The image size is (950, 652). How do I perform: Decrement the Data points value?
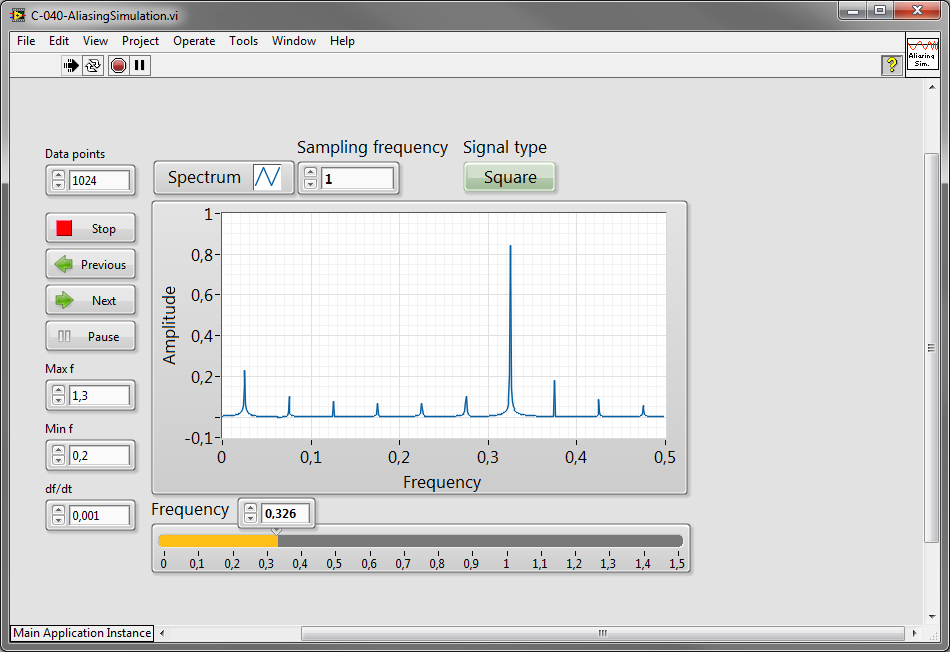coord(58,185)
